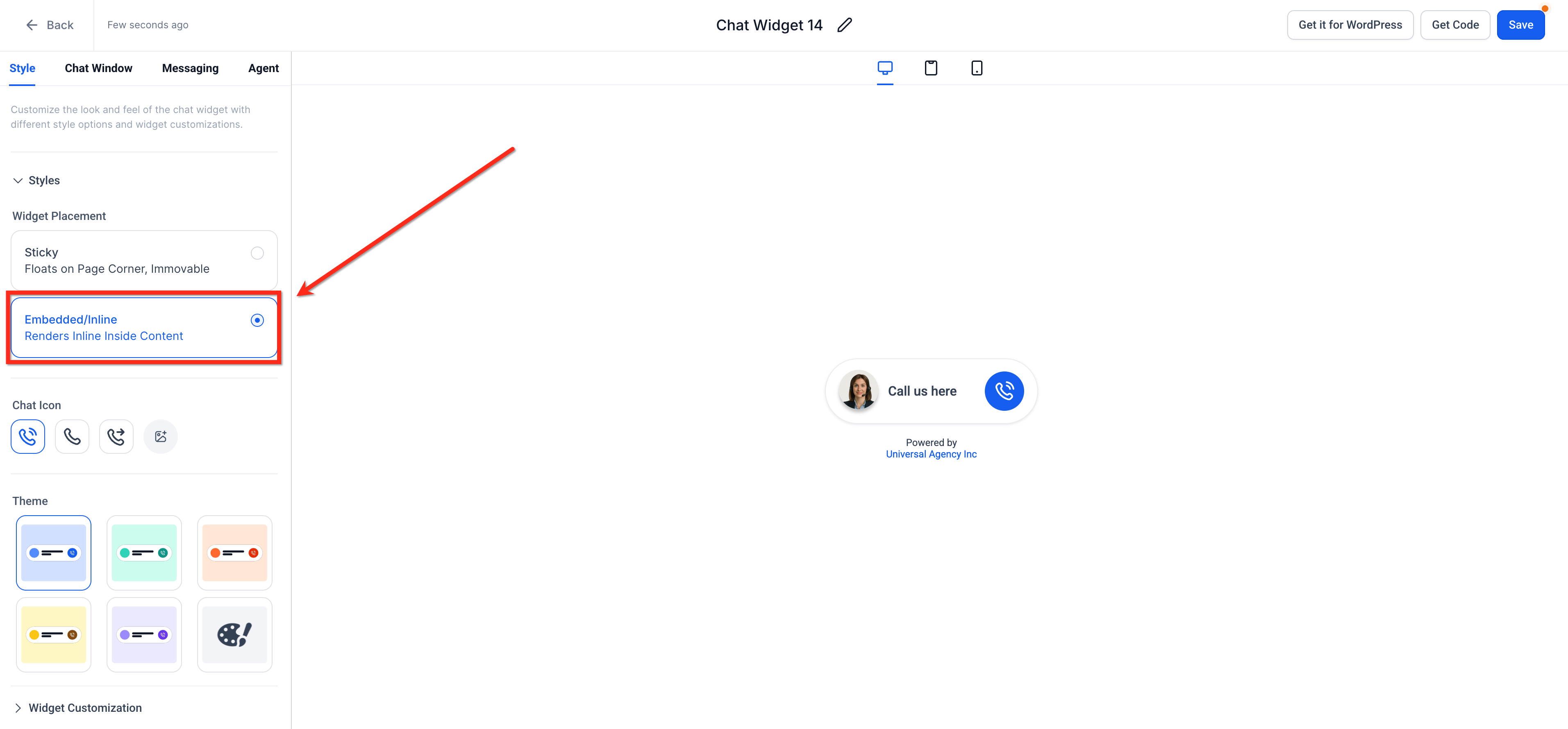Switch to mobile phone preview icon
The height and width of the screenshot is (729, 1568).
click(x=976, y=68)
